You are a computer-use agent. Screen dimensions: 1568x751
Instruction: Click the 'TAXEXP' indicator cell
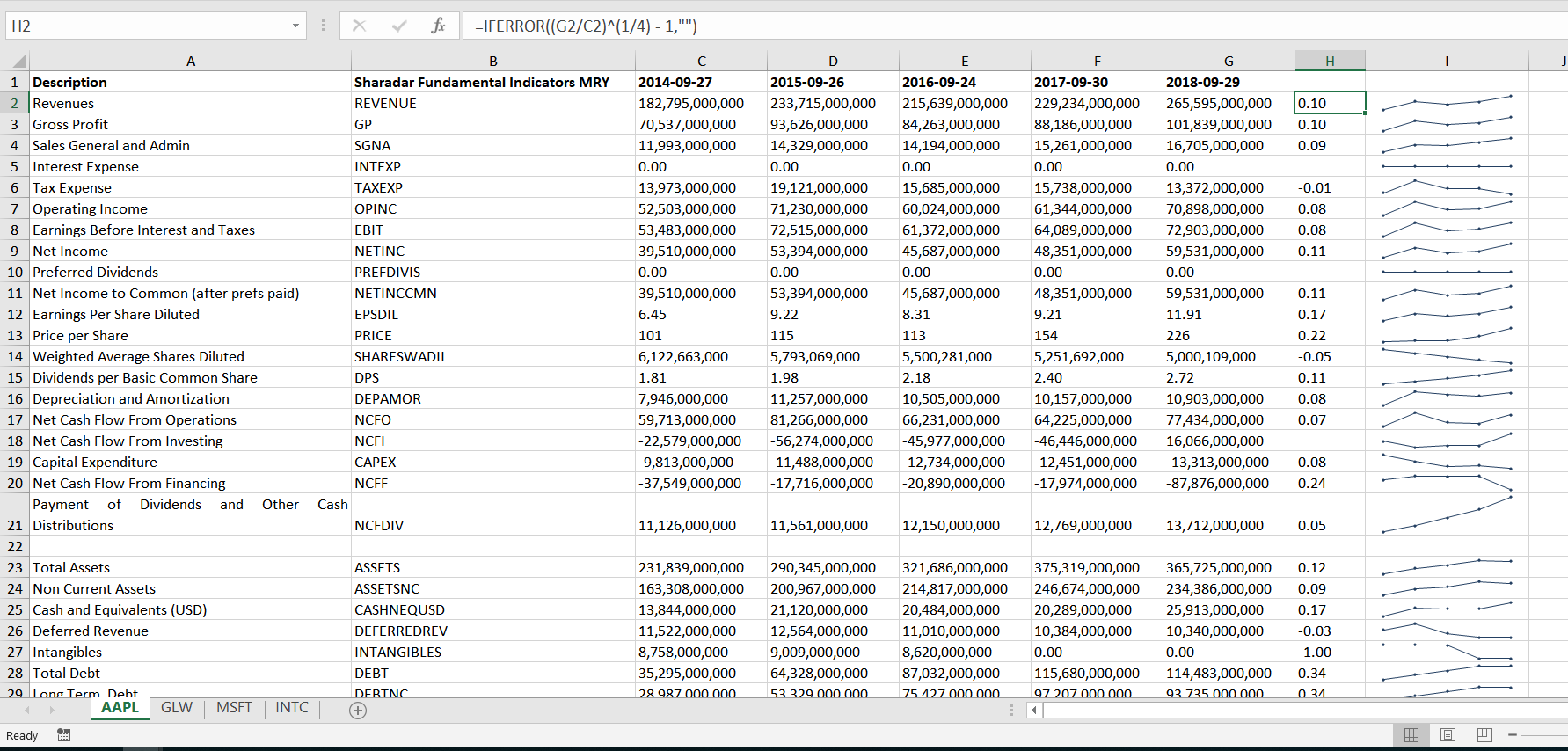pos(493,187)
